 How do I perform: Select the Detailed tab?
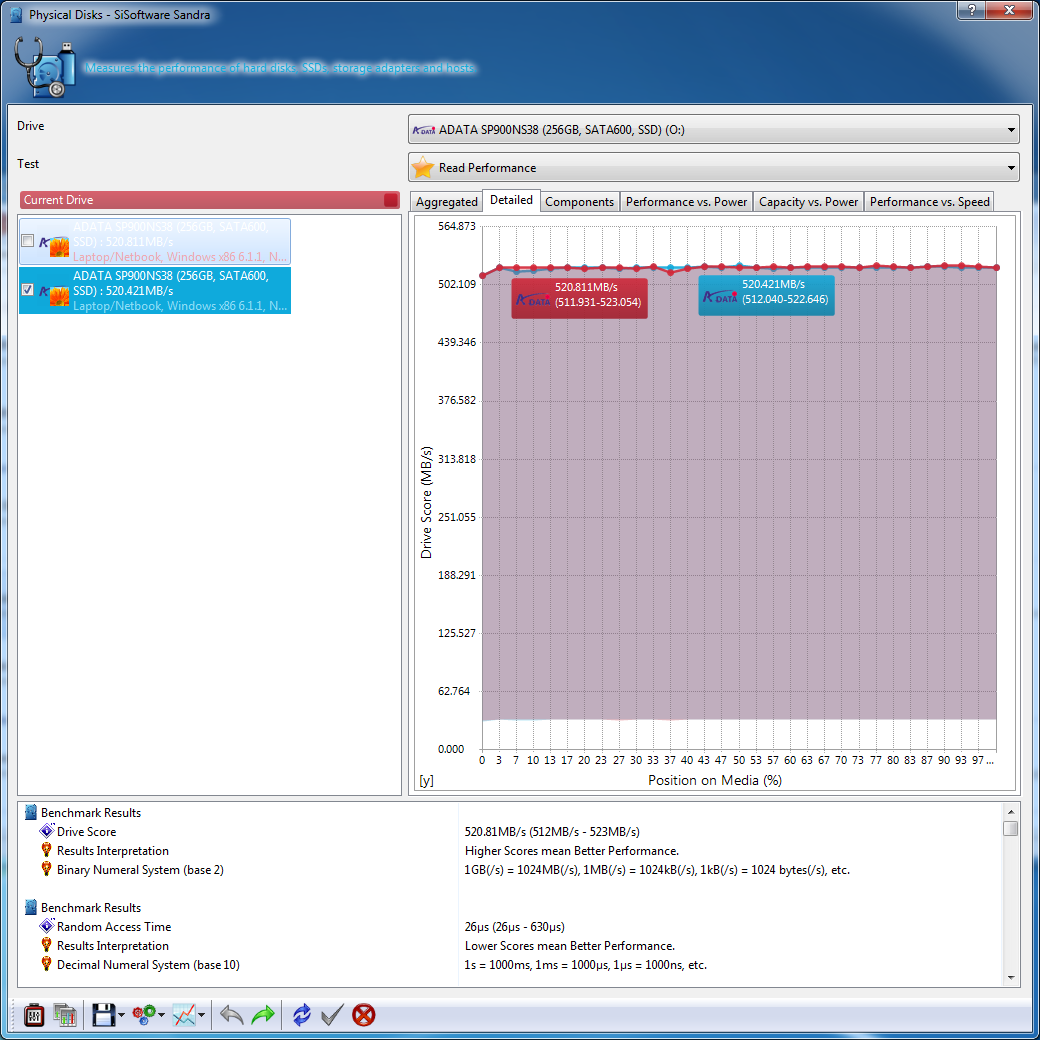511,200
